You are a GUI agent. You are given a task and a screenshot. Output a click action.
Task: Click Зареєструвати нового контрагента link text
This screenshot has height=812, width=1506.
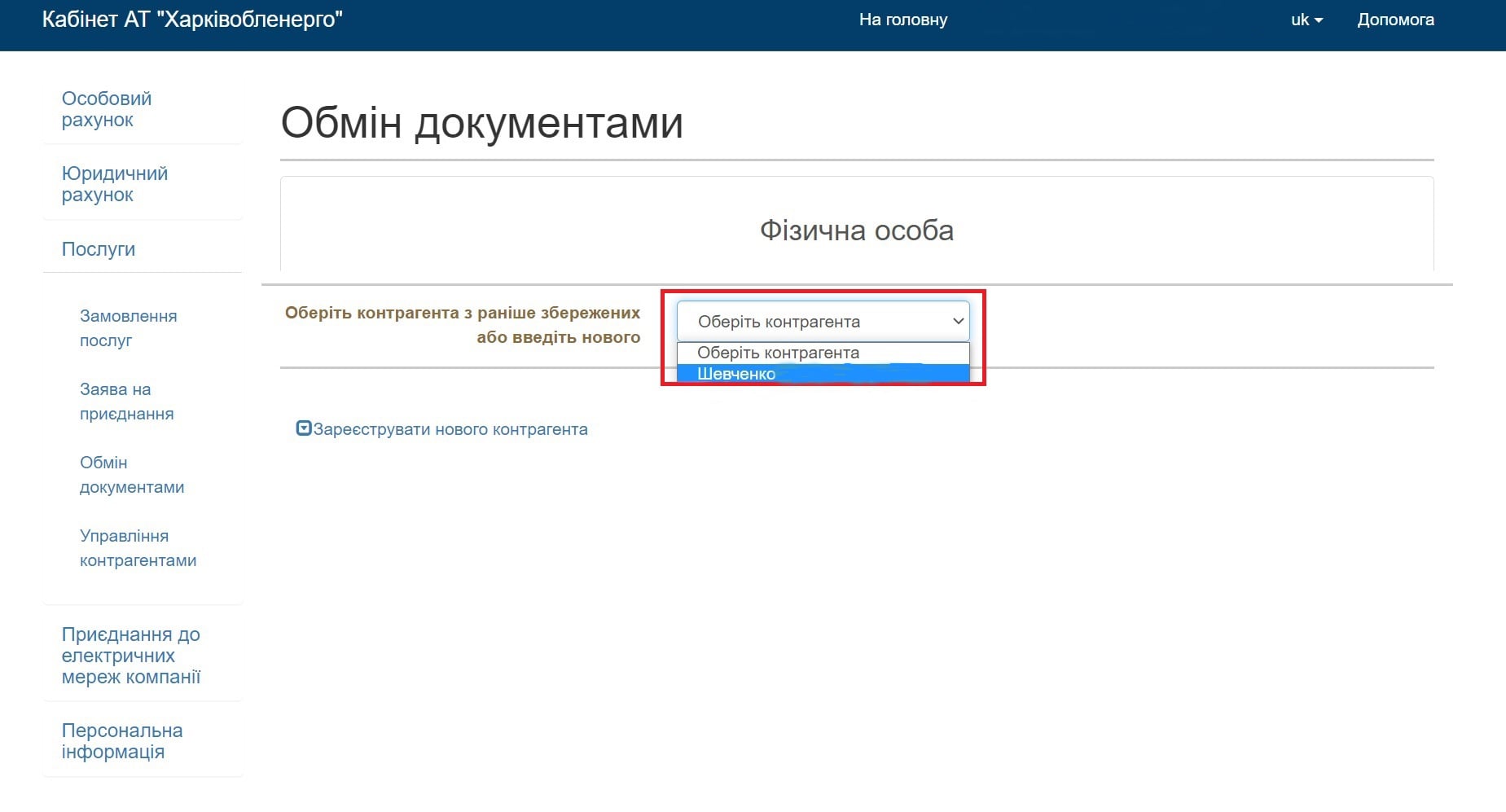[450, 429]
